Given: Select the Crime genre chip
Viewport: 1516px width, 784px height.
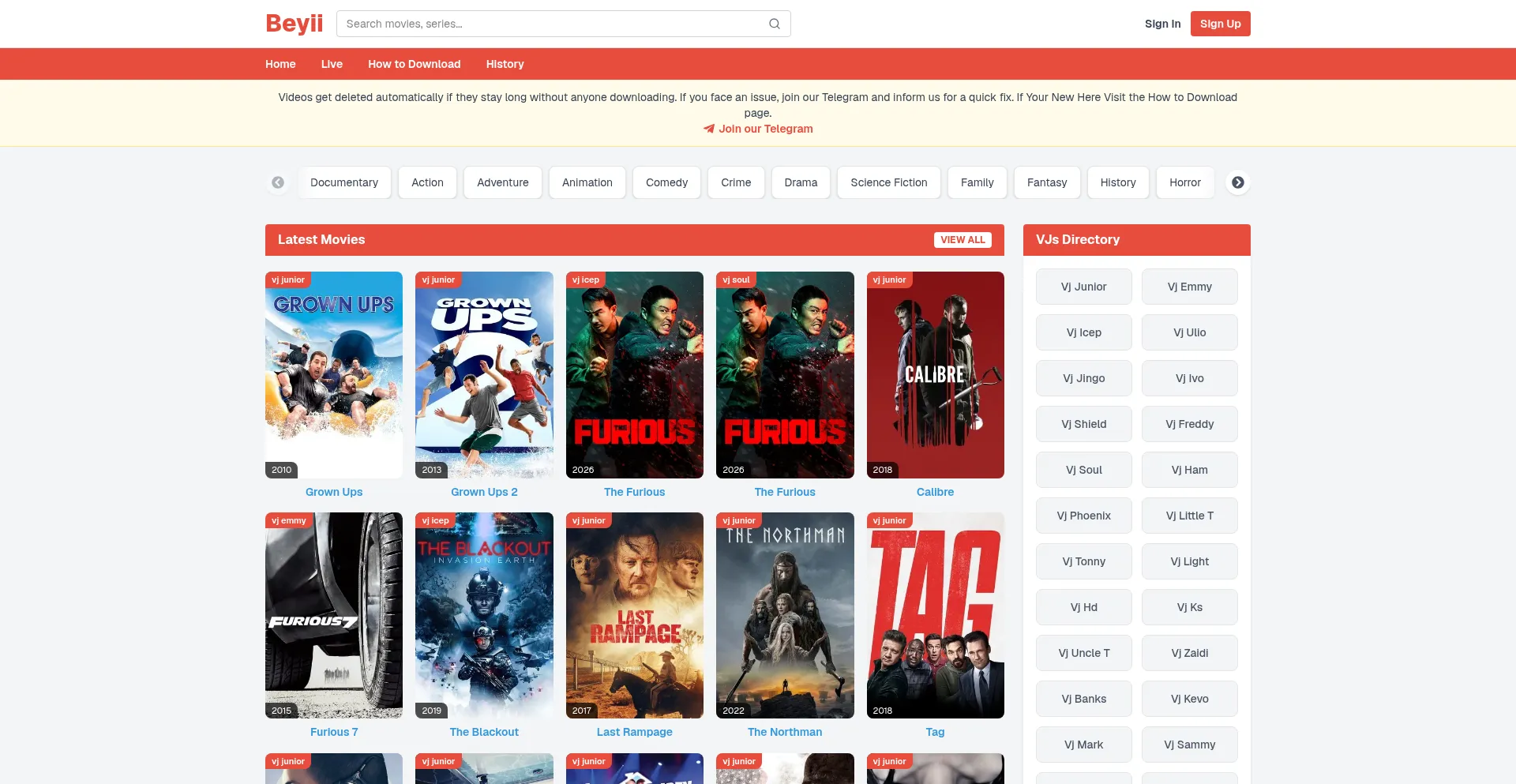Looking at the screenshot, I should tap(736, 182).
